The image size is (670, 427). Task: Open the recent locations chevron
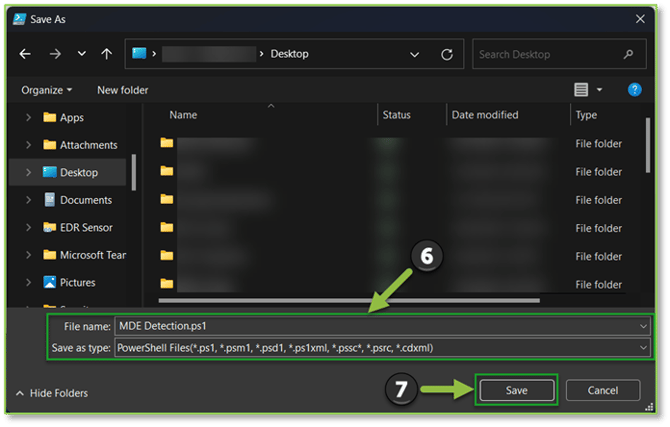click(x=81, y=54)
